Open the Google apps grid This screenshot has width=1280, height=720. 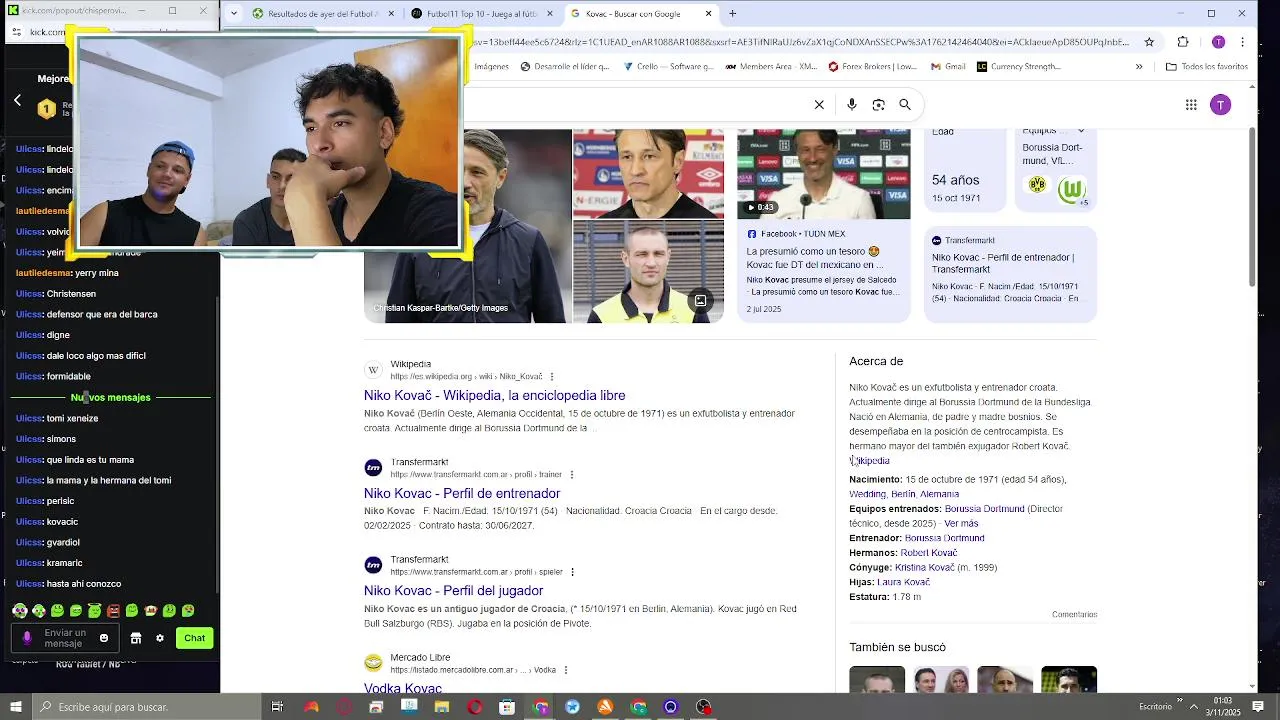click(1191, 105)
